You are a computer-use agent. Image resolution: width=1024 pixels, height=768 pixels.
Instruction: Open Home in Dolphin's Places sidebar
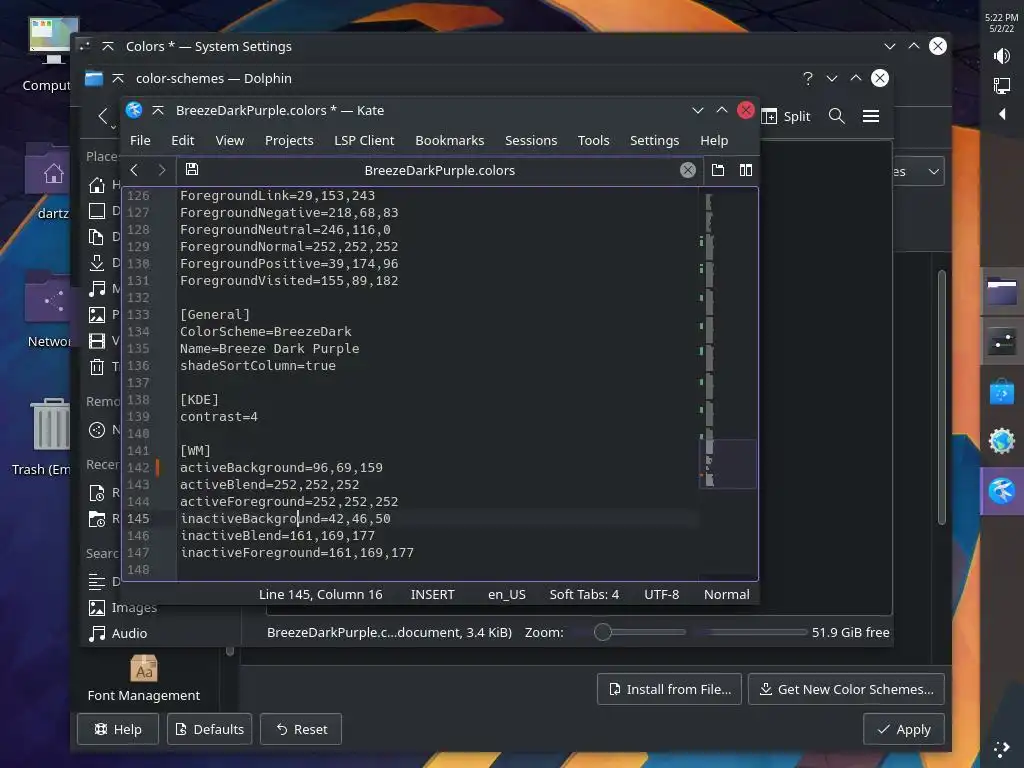point(97,185)
